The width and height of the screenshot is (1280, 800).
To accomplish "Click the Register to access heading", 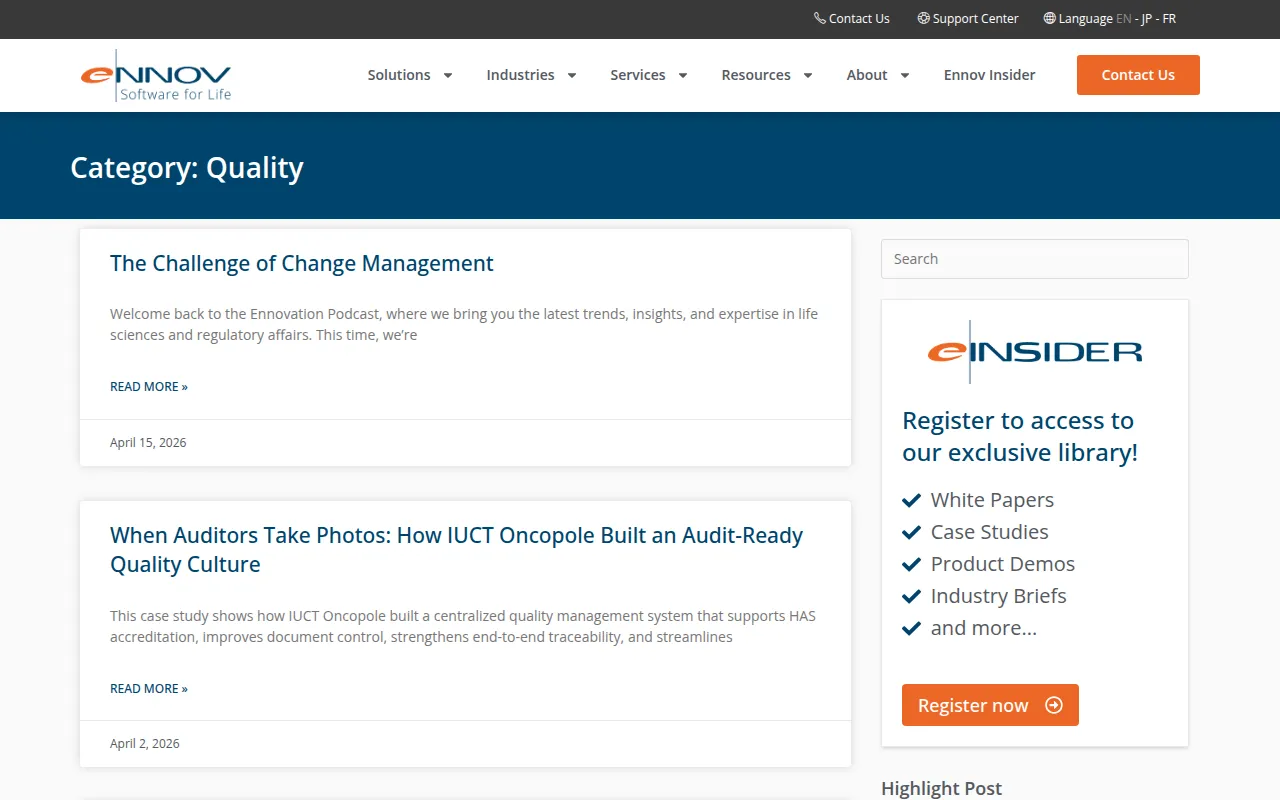I will (1020, 436).
